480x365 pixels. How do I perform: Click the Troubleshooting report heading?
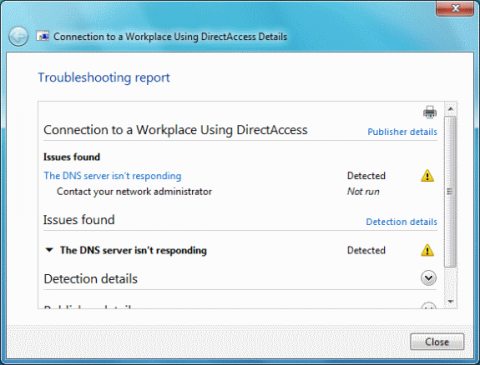104,78
